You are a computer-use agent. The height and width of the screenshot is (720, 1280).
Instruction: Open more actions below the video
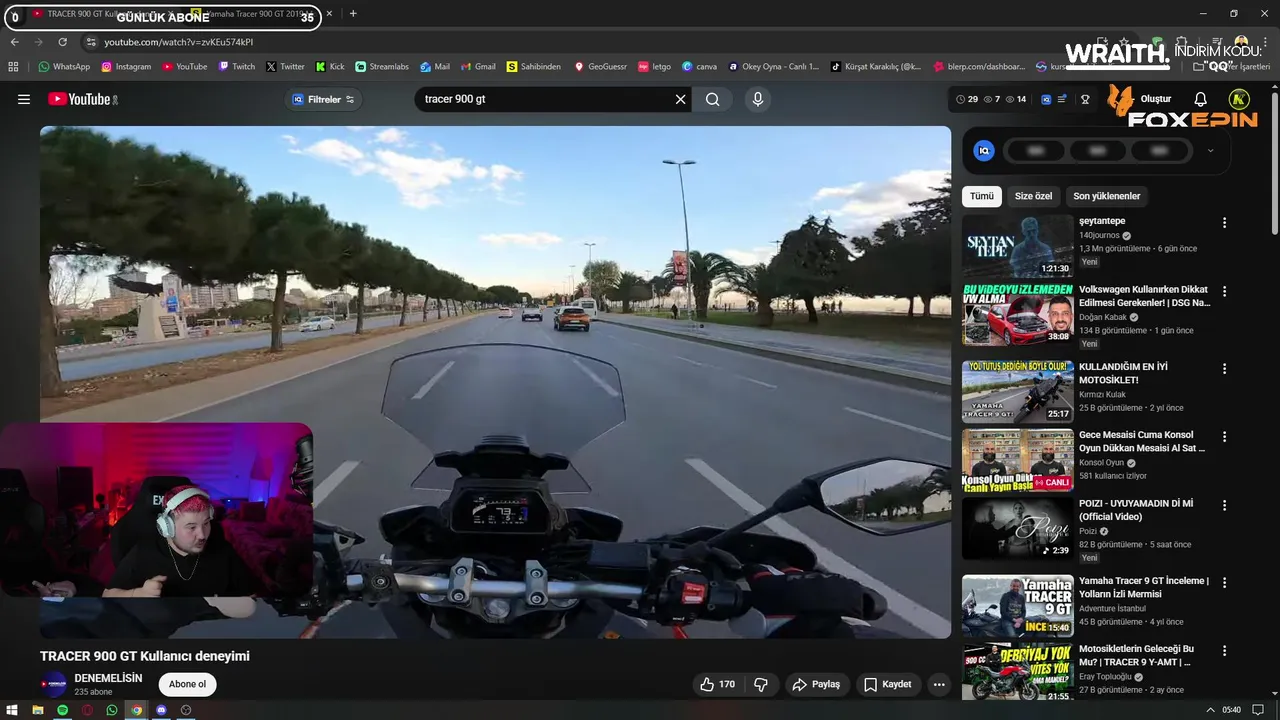pos(938,685)
